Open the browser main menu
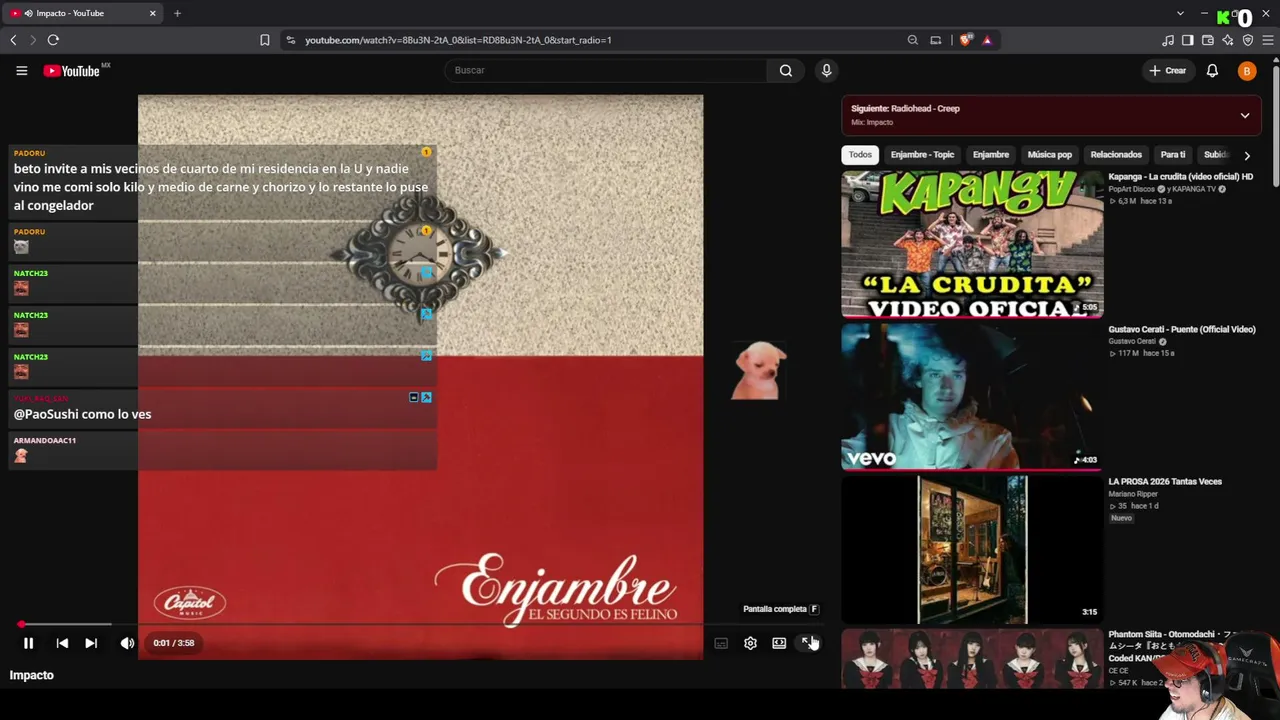1280x720 pixels. pyautogui.click(x=1268, y=40)
